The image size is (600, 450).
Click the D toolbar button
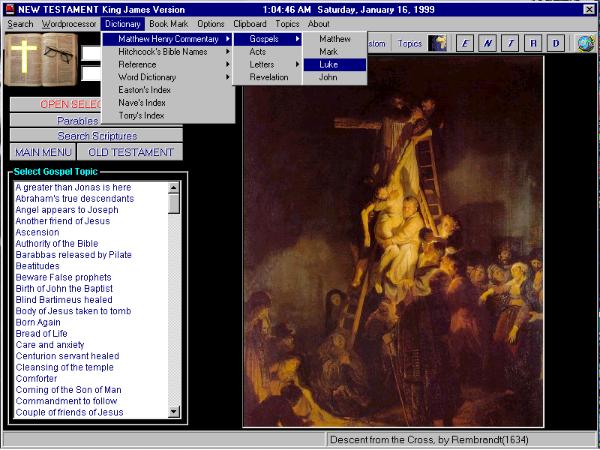(556, 43)
